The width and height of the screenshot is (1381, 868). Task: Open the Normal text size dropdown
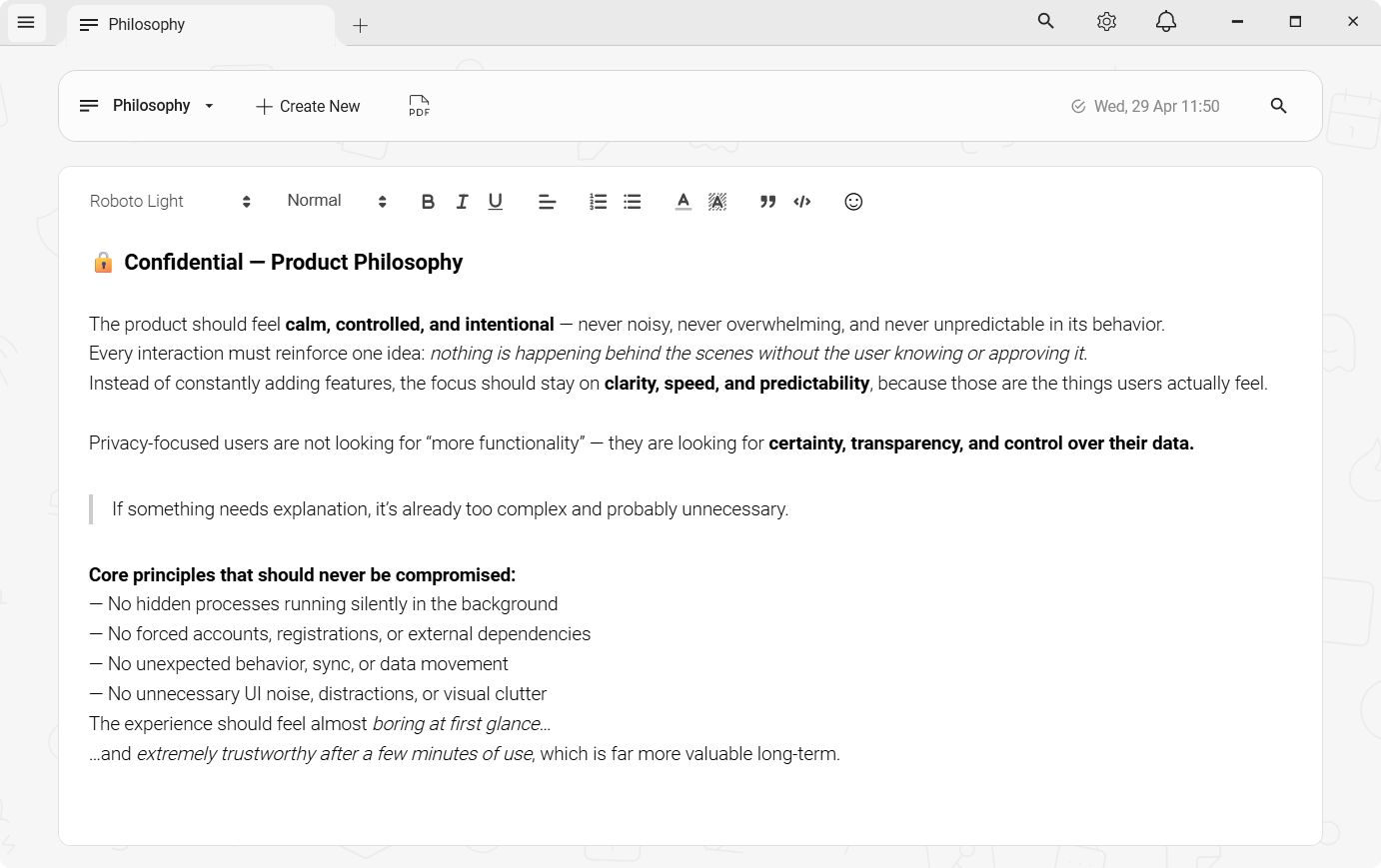(336, 201)
